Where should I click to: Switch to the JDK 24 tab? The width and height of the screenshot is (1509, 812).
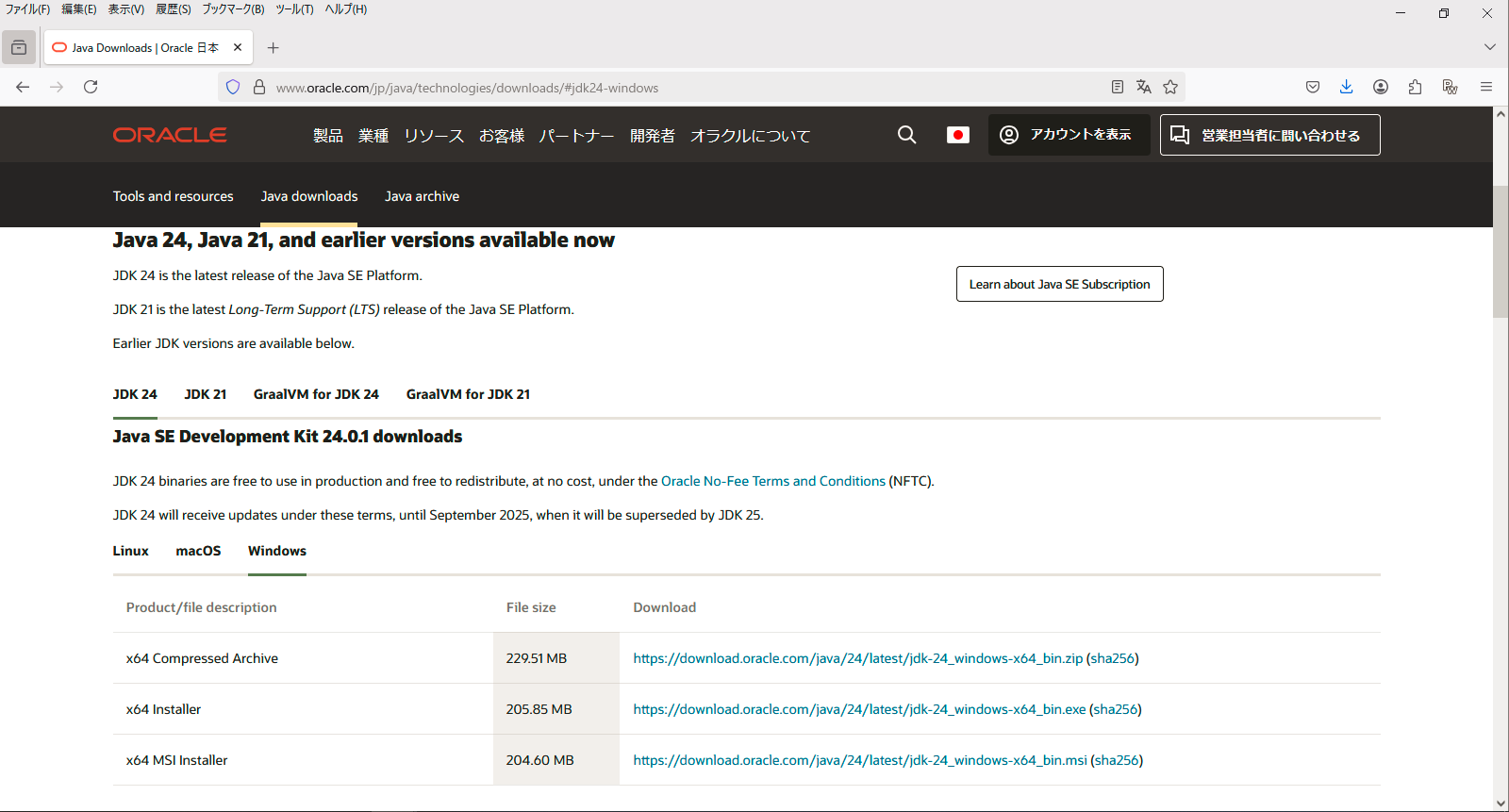[x=135, y=394]
